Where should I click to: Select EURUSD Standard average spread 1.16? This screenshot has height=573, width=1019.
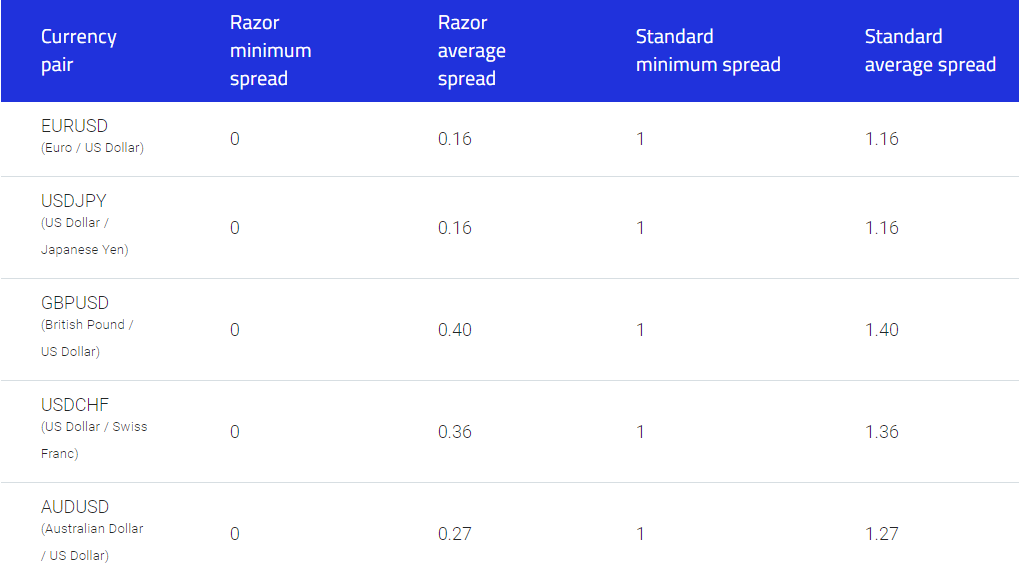(881, 139)
